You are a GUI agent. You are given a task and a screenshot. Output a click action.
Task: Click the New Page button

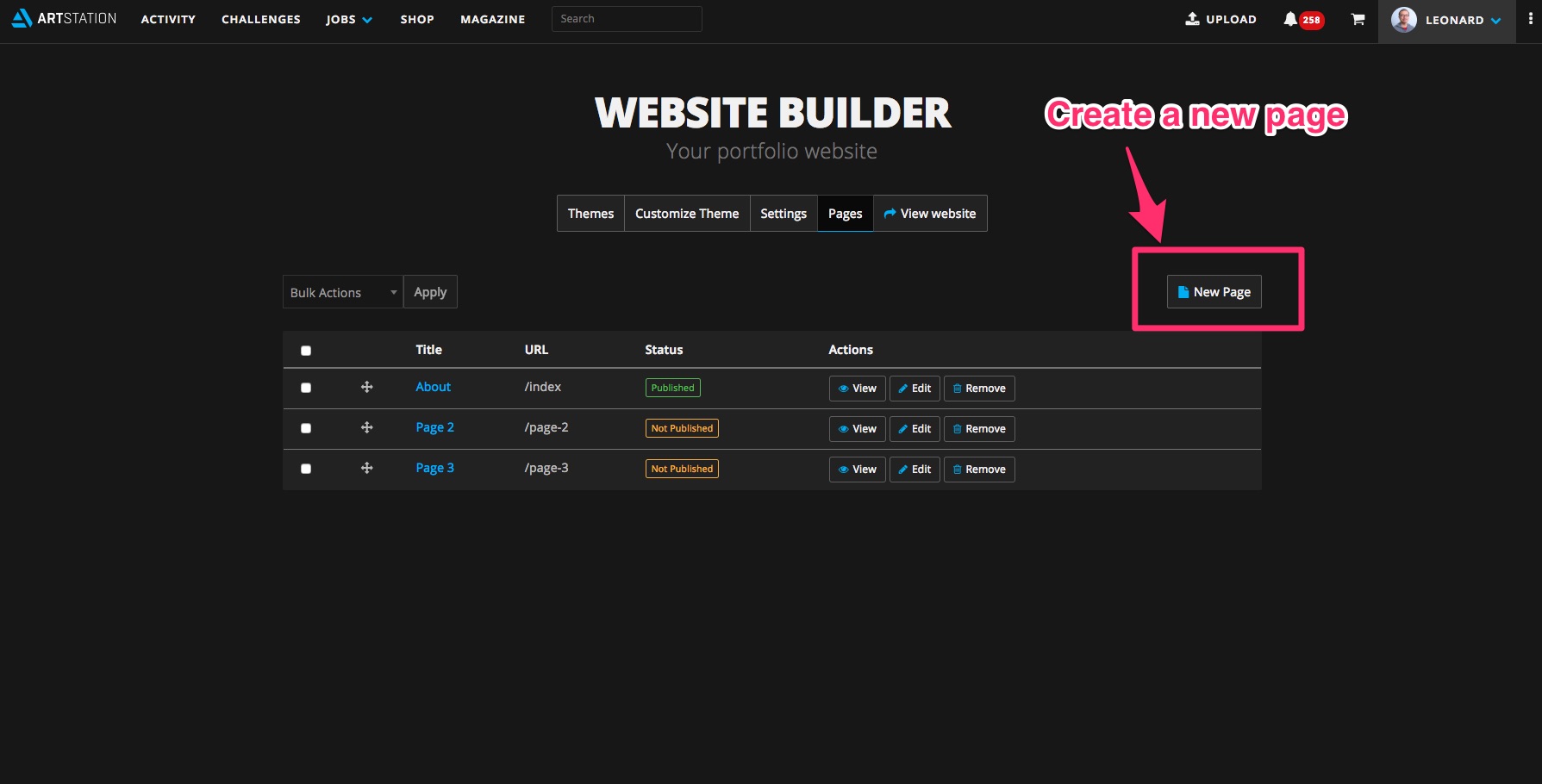(1214, 292)
